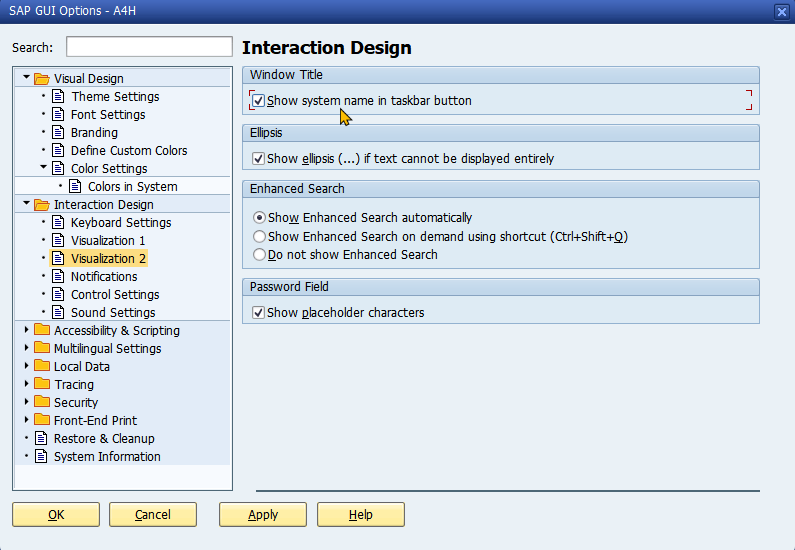Image resolution: width=795 pixels, height=550 pixels.
Task: Click the Visual Design folder icon
Action: 42,79
